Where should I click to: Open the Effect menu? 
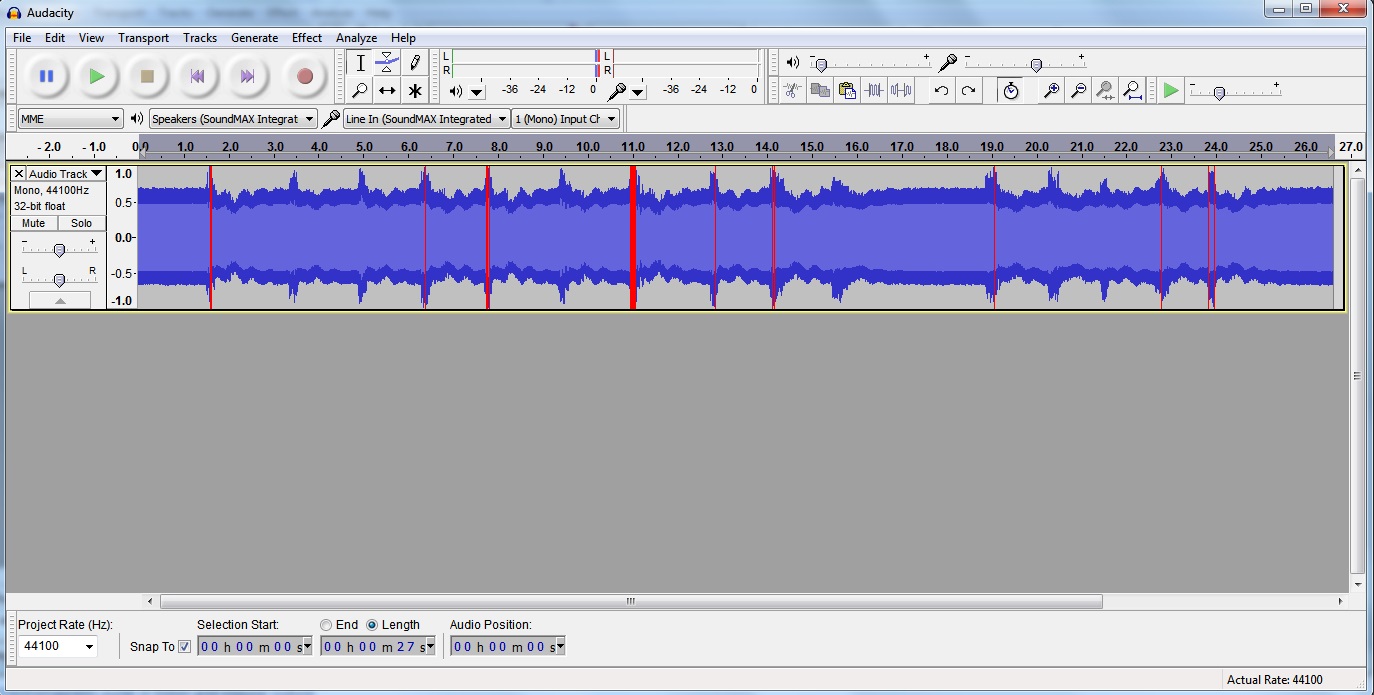pos(306,38)
